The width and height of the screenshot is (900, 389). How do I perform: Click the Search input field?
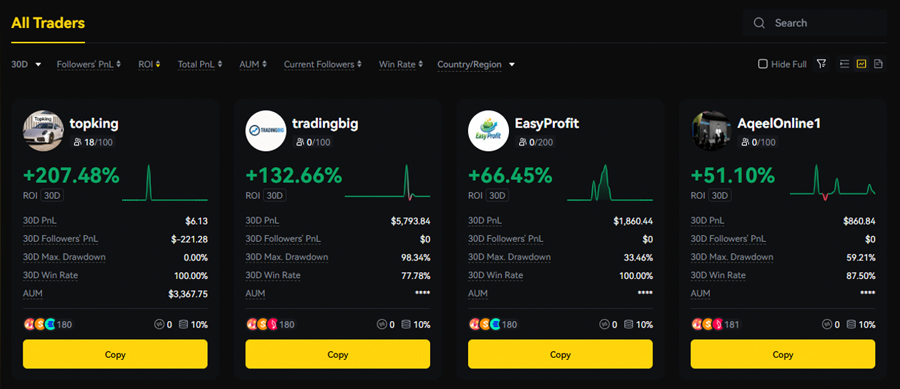click(x=814, y=23)
